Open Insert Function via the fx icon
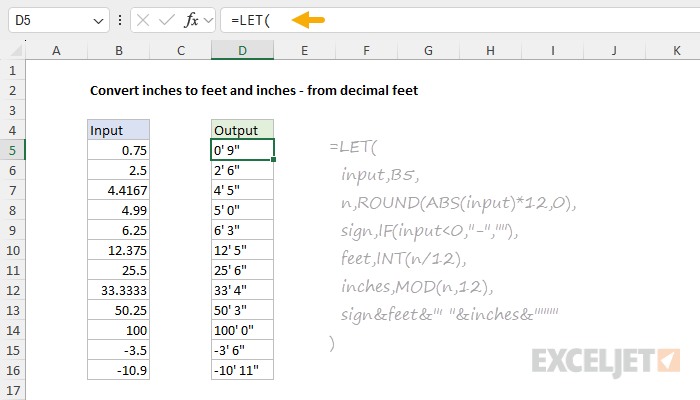Image resolution: width=700 pixels, height=400 pixels. (x=191, y=20)
